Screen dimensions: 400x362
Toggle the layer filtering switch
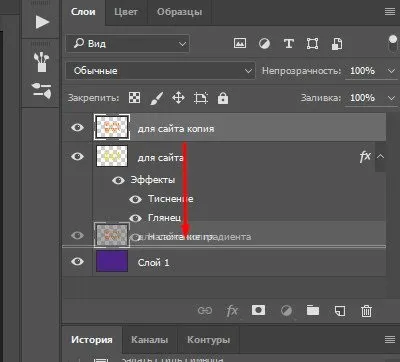(393, 43)
